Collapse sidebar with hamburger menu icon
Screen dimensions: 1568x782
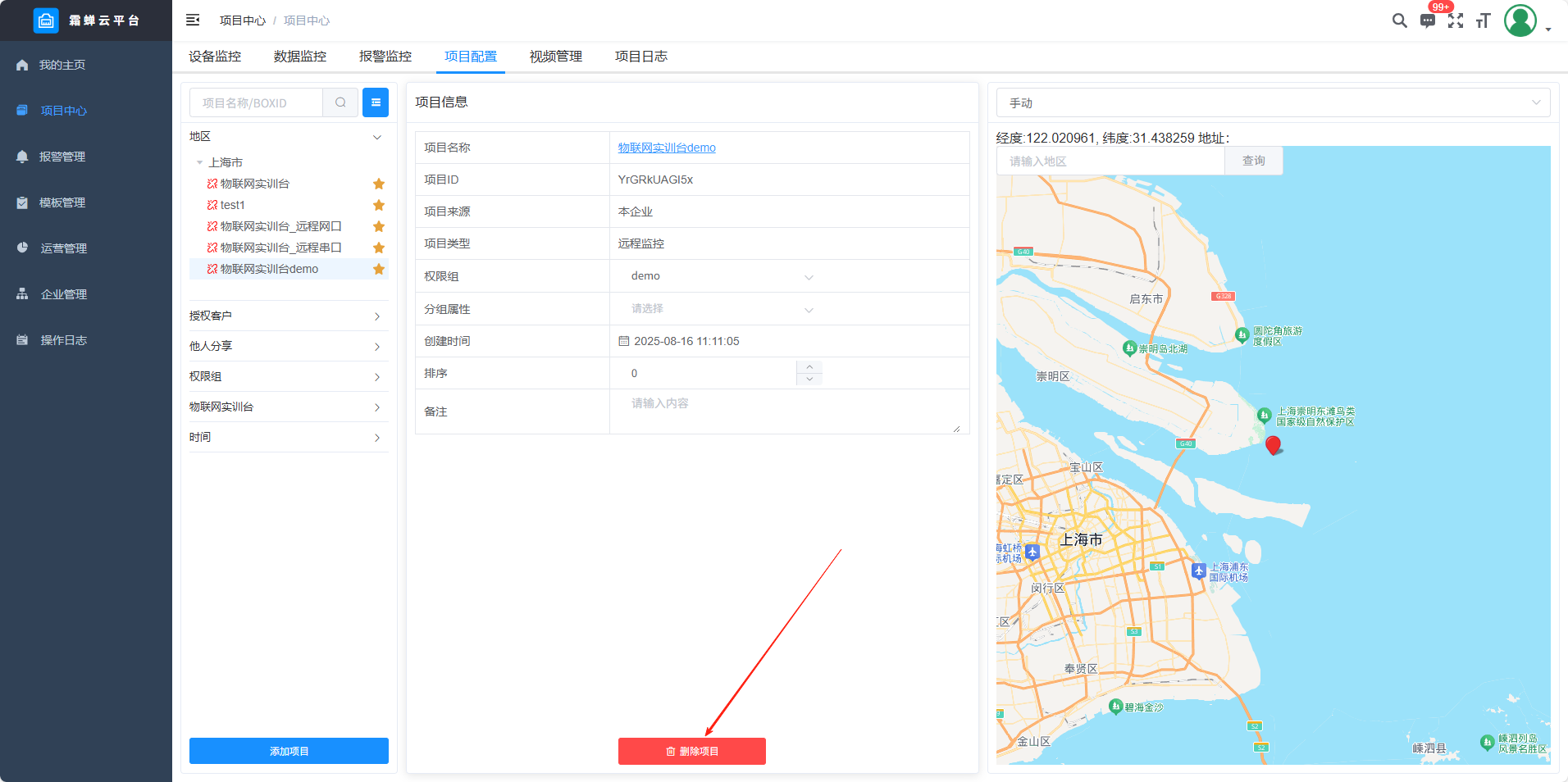(x=193, y=20)
